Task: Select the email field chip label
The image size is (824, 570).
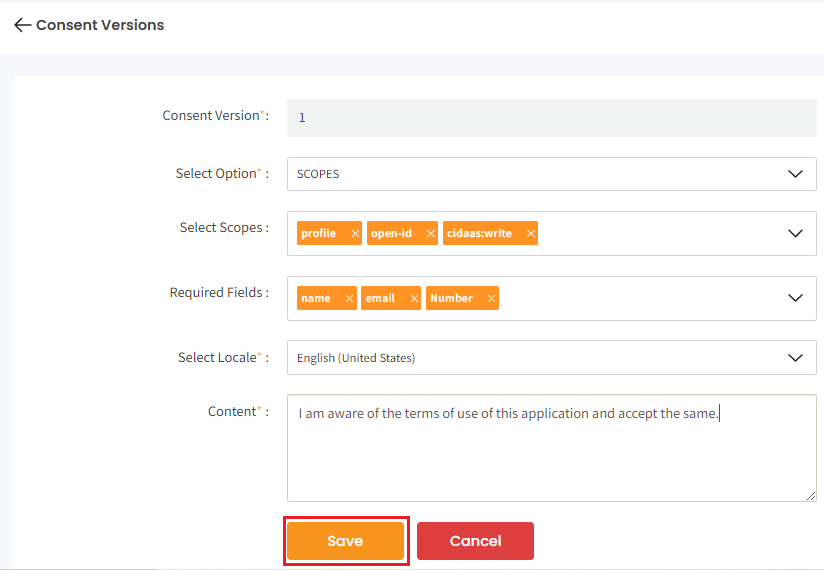Action: [x=380, y=299]
